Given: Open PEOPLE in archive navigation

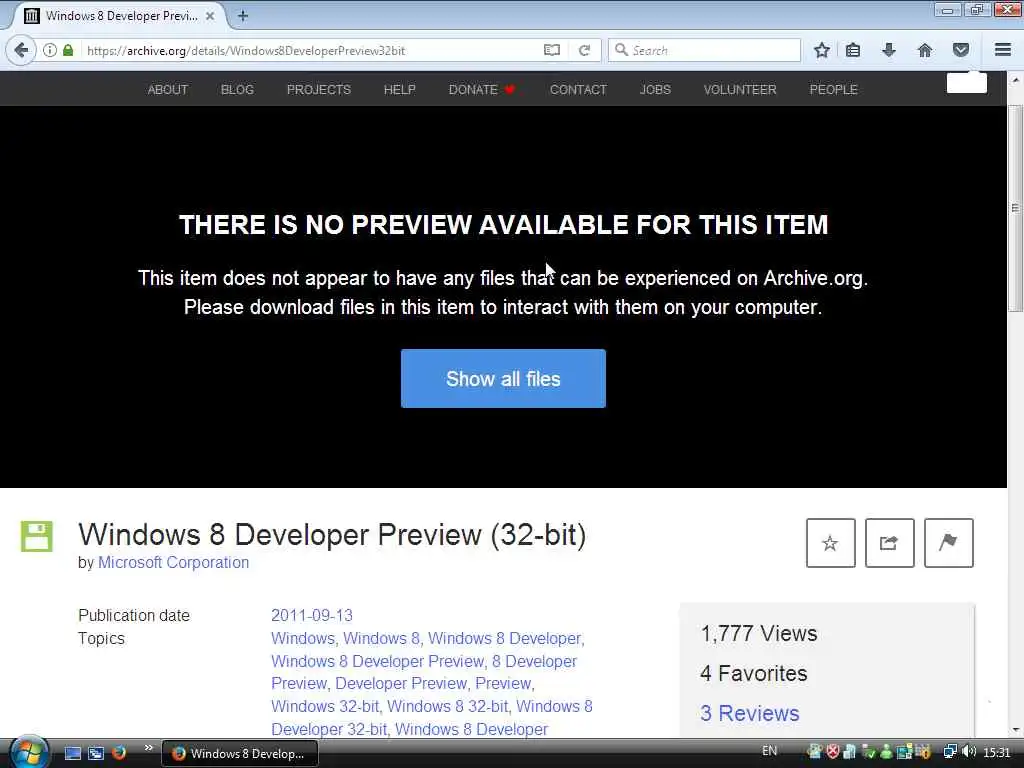Looking at the screenshot, I should click(833, 89).
